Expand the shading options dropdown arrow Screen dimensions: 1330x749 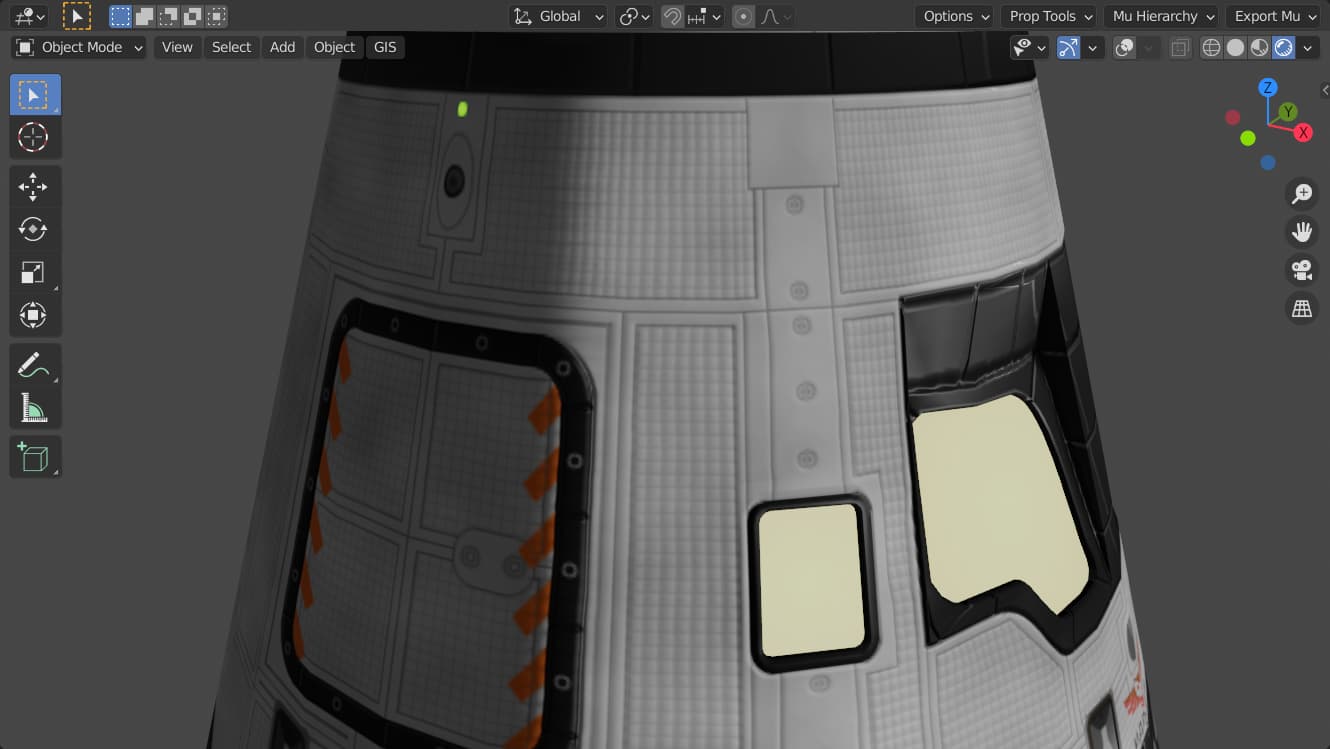[1308, 47]
